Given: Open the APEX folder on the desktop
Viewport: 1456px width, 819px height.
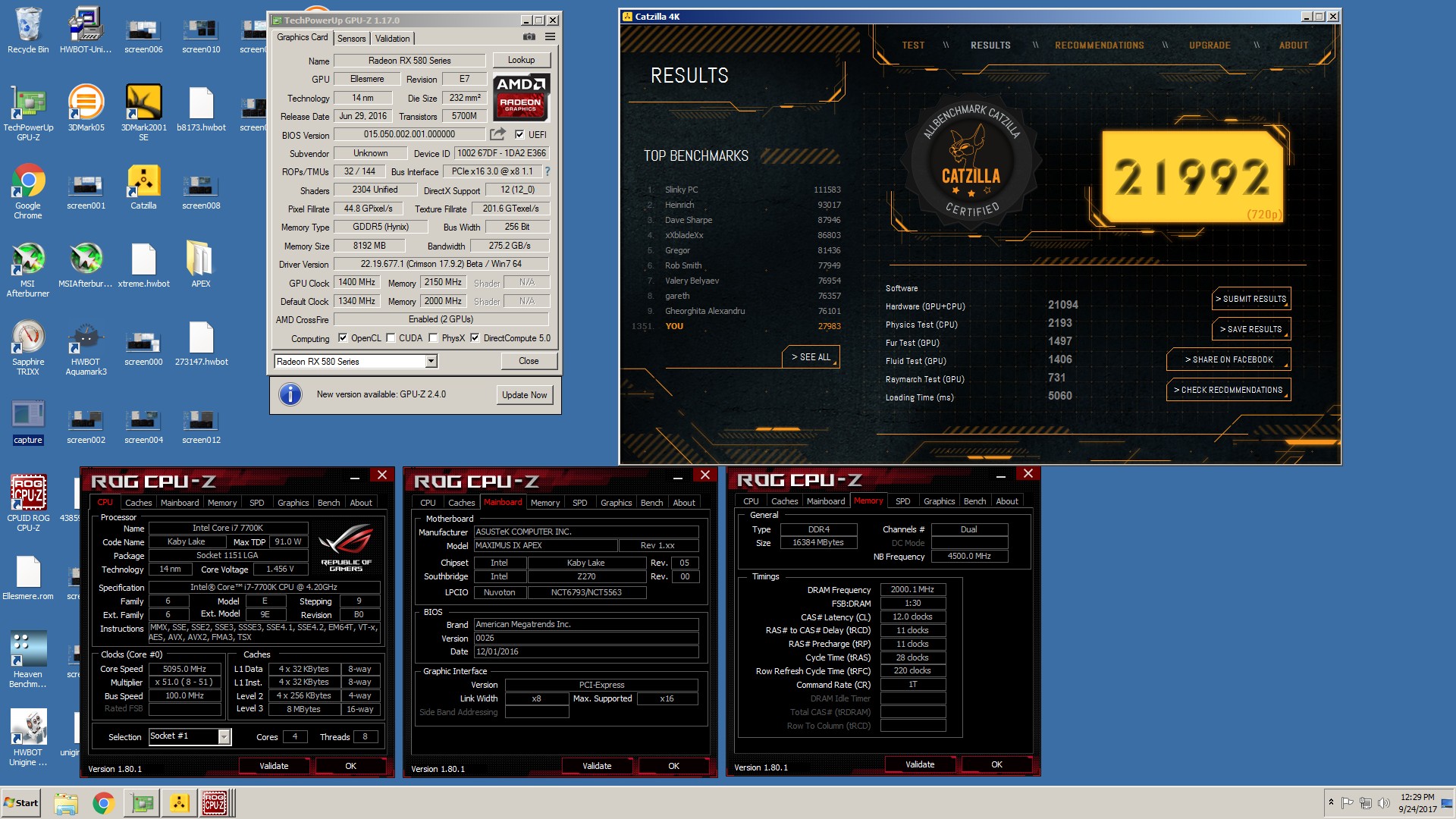Looking at the screenshot, I should [201, 265].
